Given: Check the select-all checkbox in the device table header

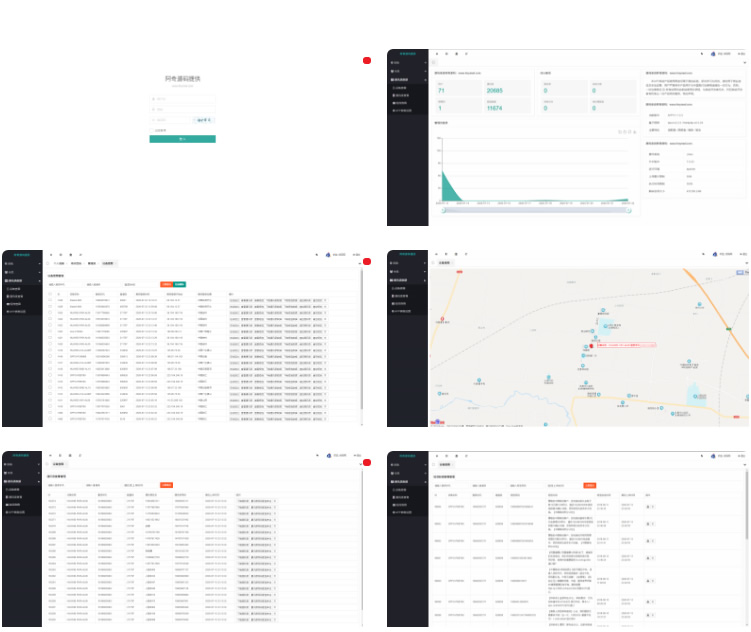Looking at the screenshot, I should [50, 294].
